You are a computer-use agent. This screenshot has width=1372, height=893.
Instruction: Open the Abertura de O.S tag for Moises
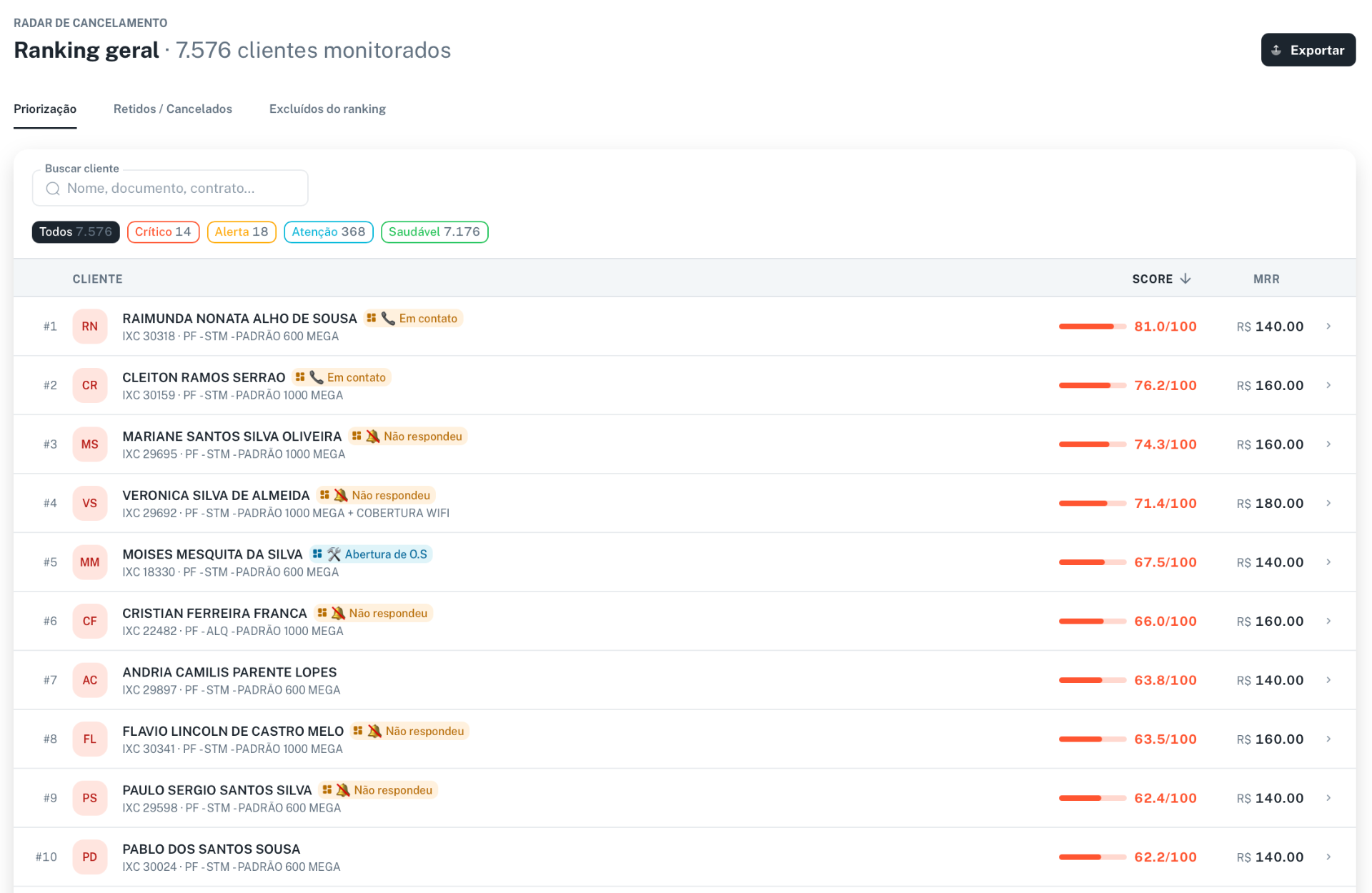point(371,554)
